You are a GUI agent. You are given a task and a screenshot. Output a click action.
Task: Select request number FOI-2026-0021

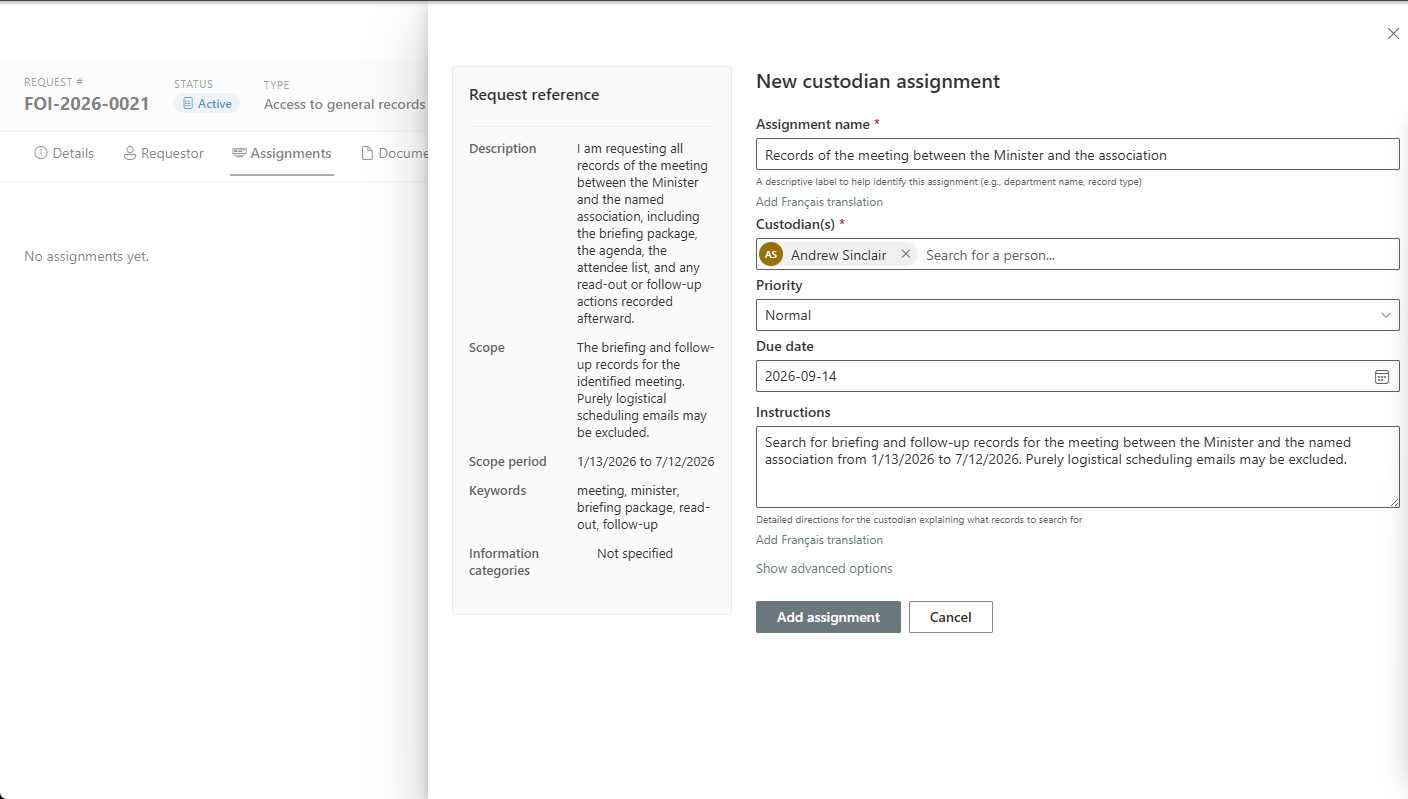[87, 104]
